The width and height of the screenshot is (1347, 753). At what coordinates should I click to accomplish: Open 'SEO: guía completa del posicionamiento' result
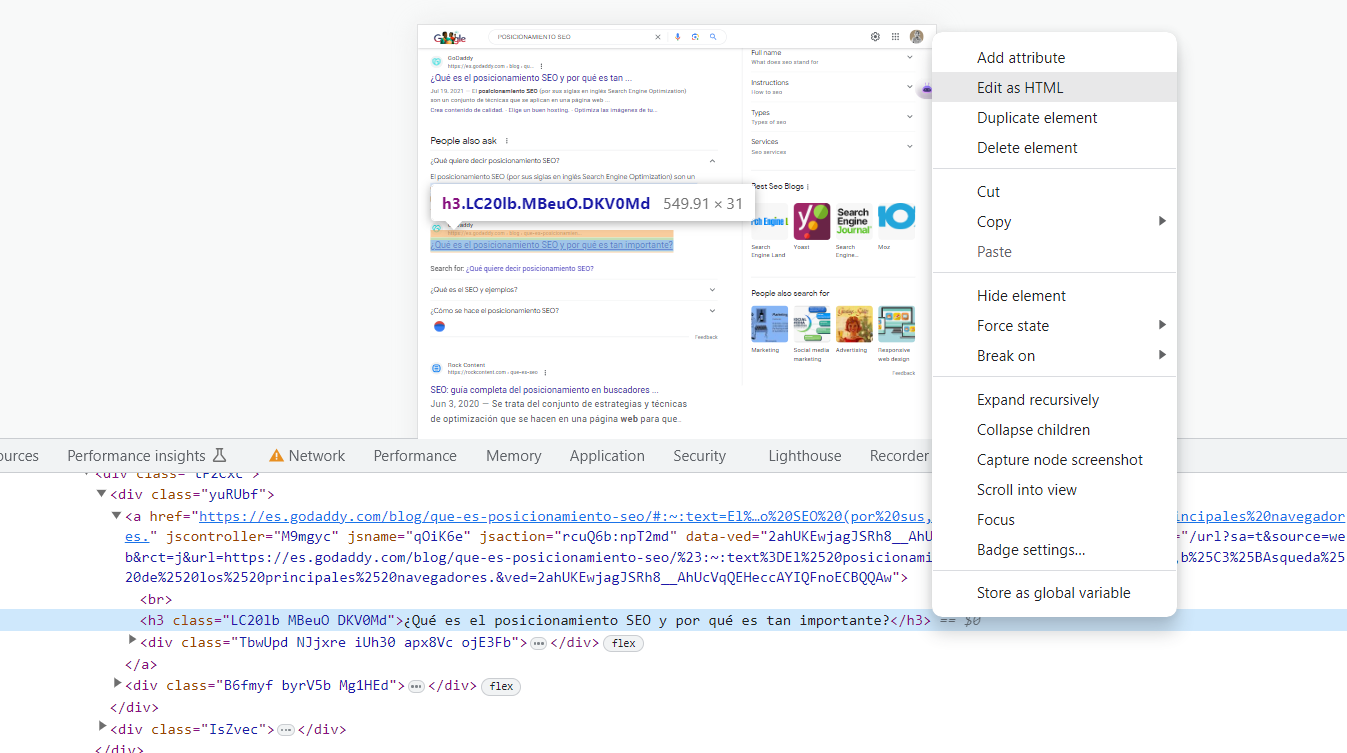point(544,389)
